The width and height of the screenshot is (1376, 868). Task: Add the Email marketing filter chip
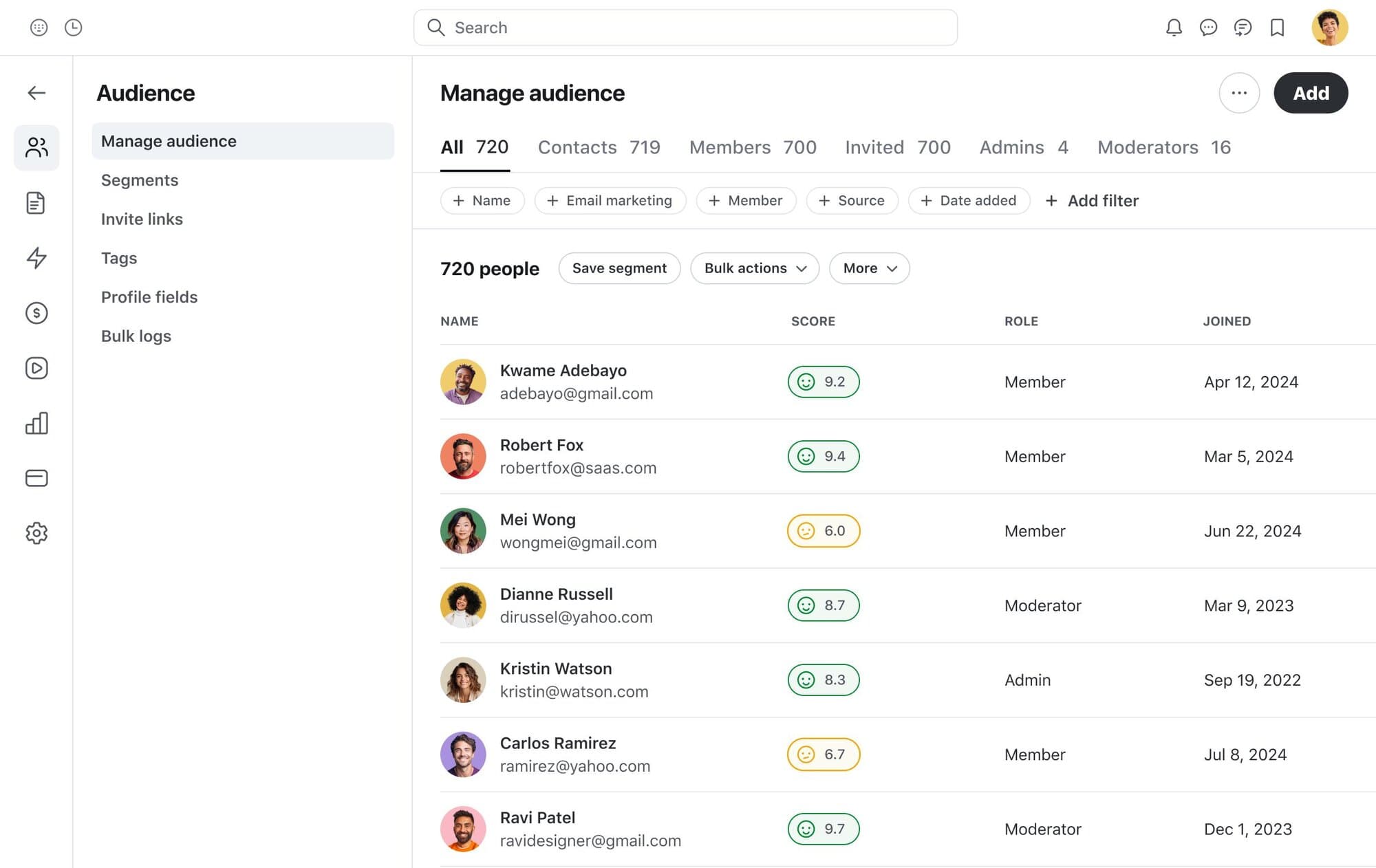click(x=610, y=200)
